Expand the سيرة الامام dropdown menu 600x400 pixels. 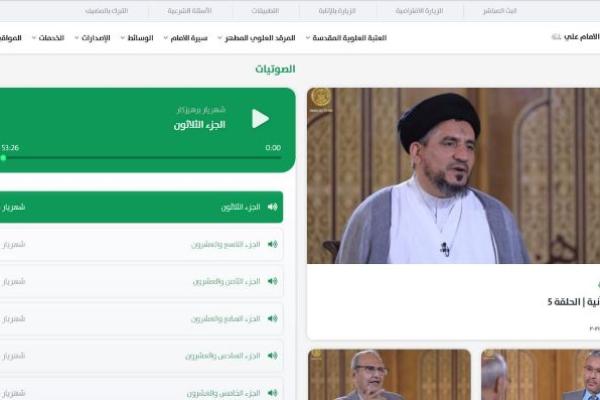click(186, 38)
